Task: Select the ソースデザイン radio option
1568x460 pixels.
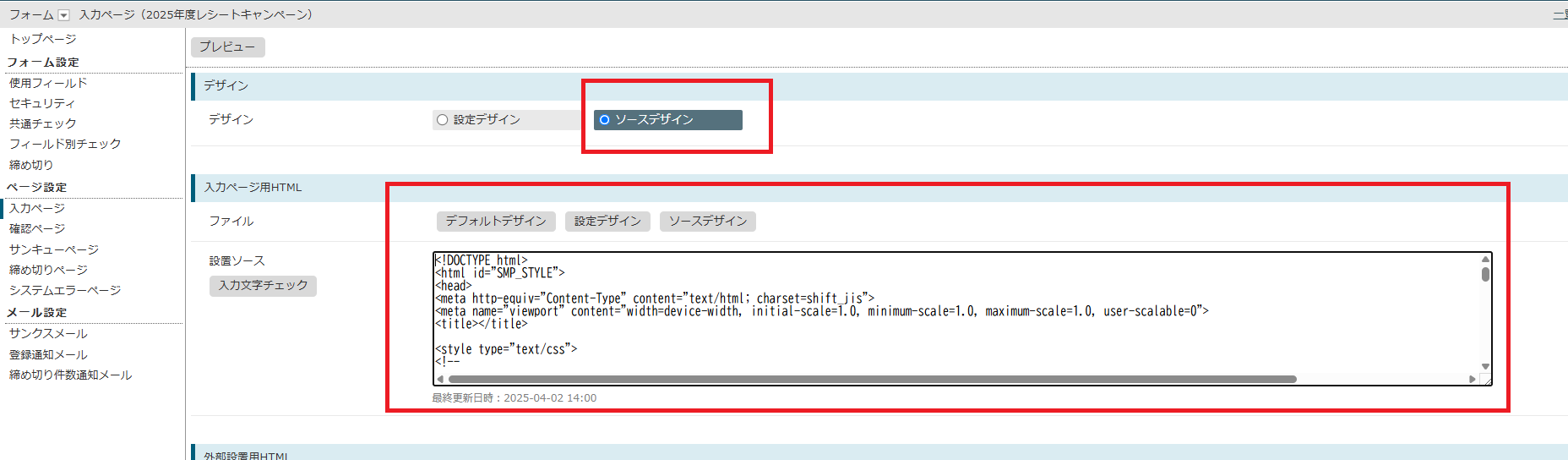Action: [604, 120]
